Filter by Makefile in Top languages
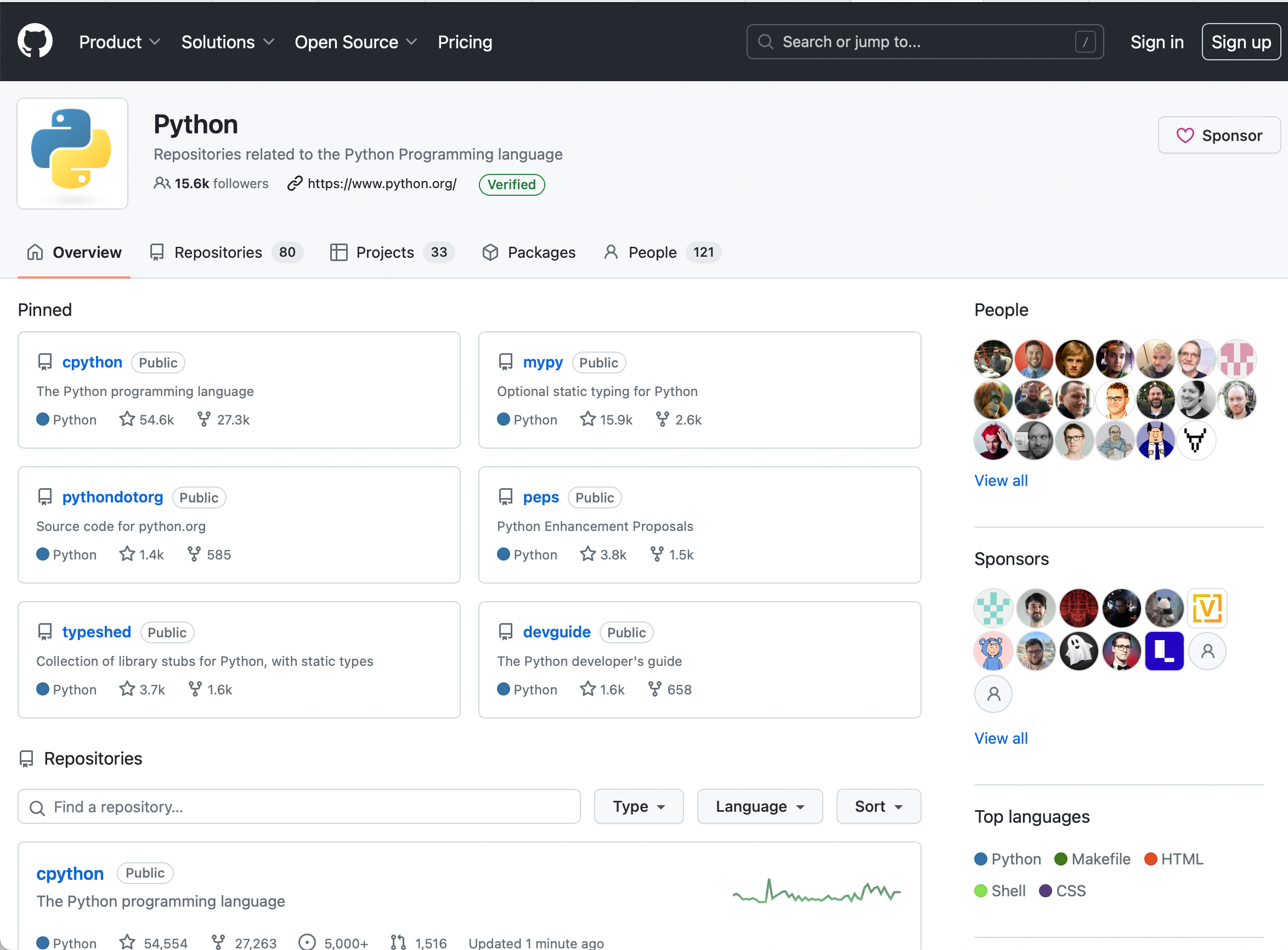Image resolution: width=1288 pixels, height=950 pixels. point(1093,858)
